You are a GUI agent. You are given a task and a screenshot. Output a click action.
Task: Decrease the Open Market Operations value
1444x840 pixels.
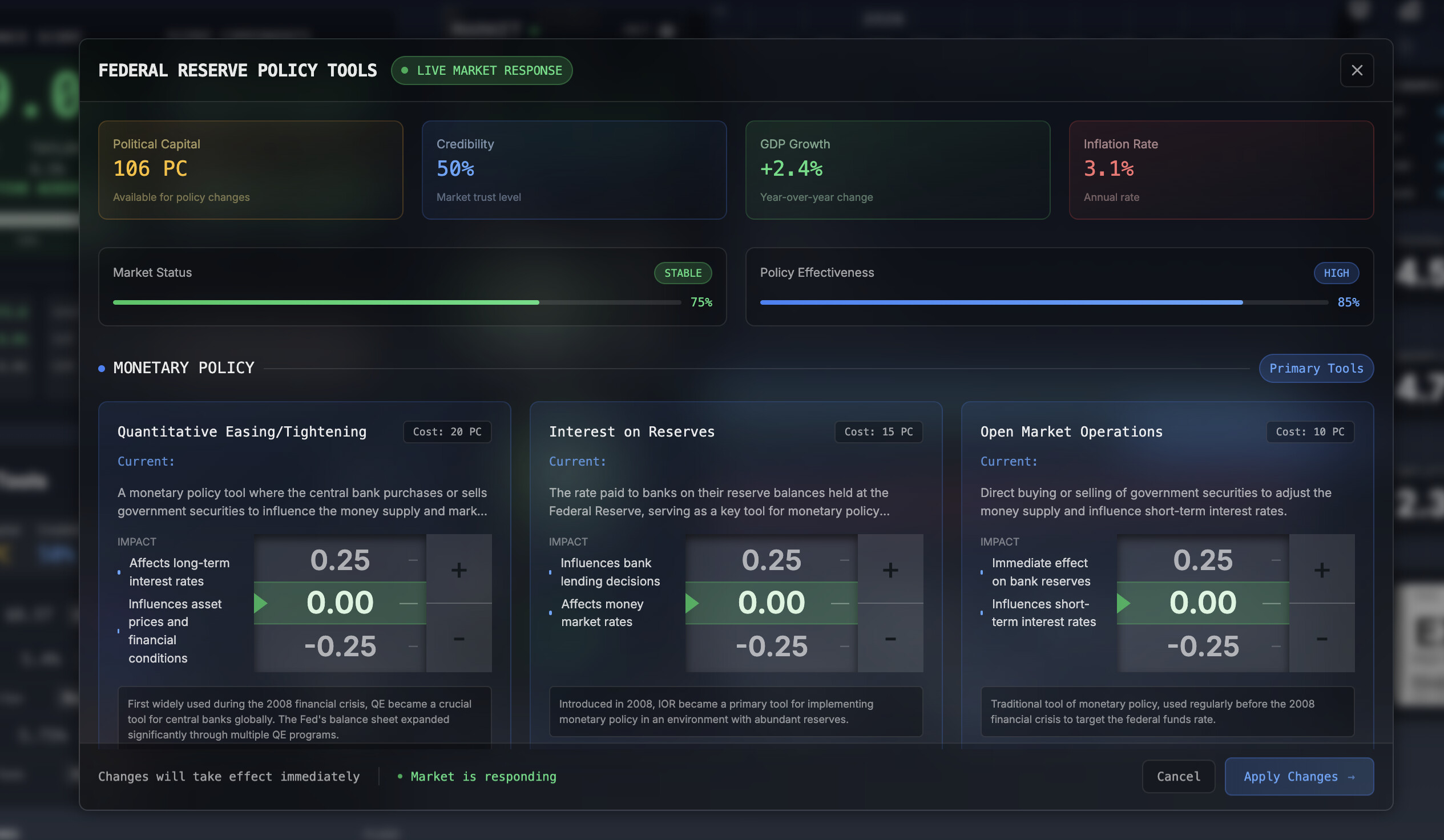pos(1321,638)
